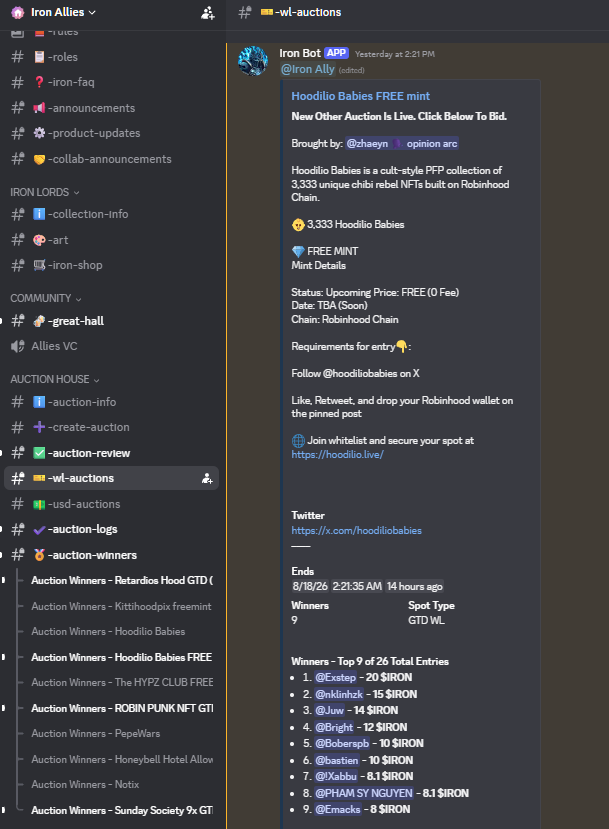Open thread Auction Winners - The HYPZ CLUB FREE
The height and width of the screenshot is (829, 609).
pyautogui.click(x=122, y=683)
